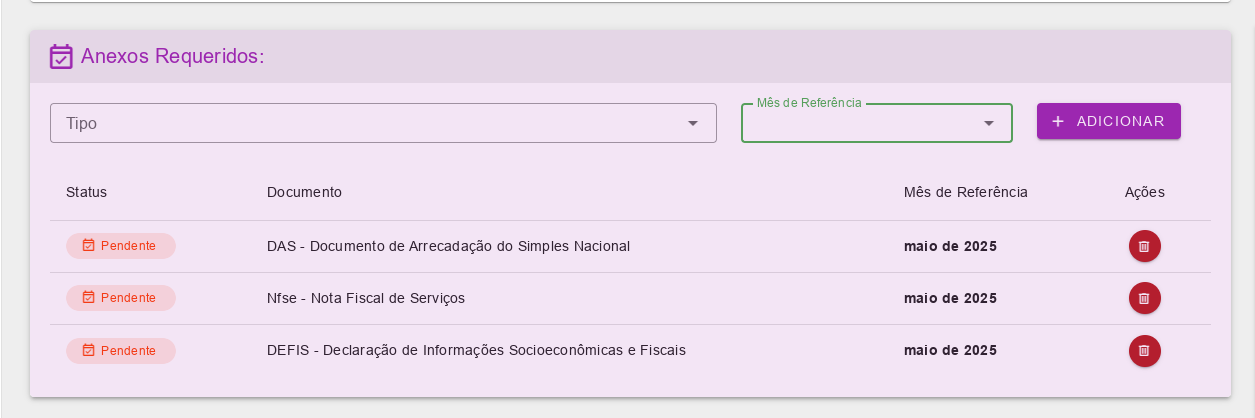
Task: Click the Anexos Requeridos section title
Action: (x=172, y=56)
